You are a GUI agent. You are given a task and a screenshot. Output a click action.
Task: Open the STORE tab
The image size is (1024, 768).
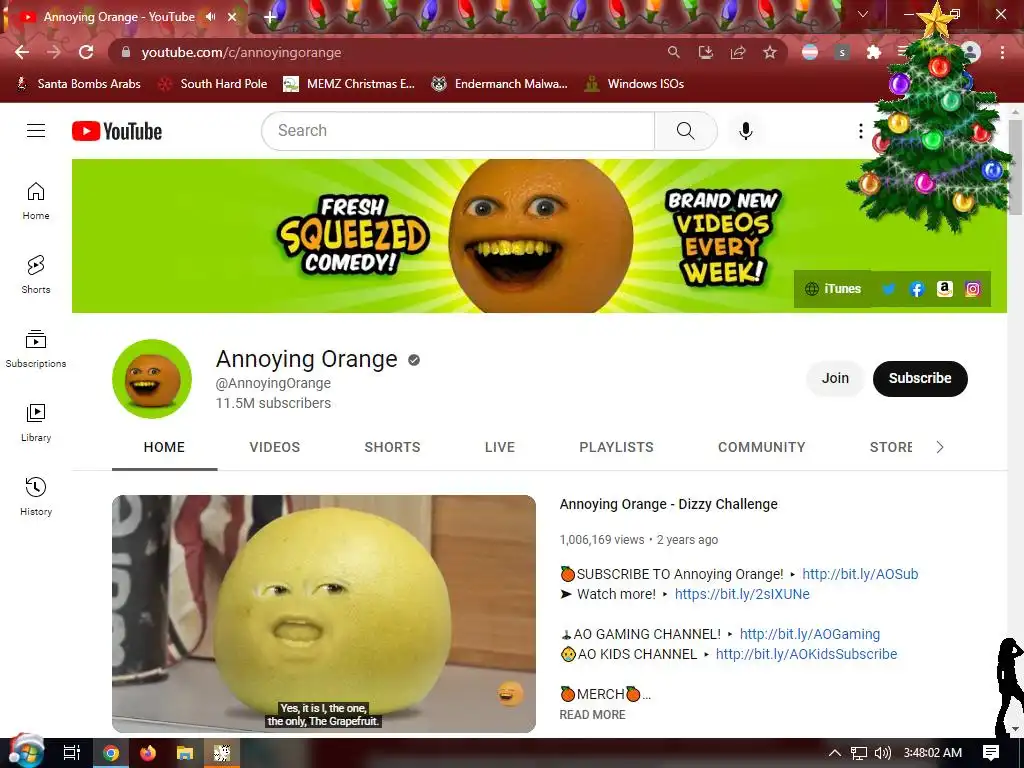(x=891, y=447)
